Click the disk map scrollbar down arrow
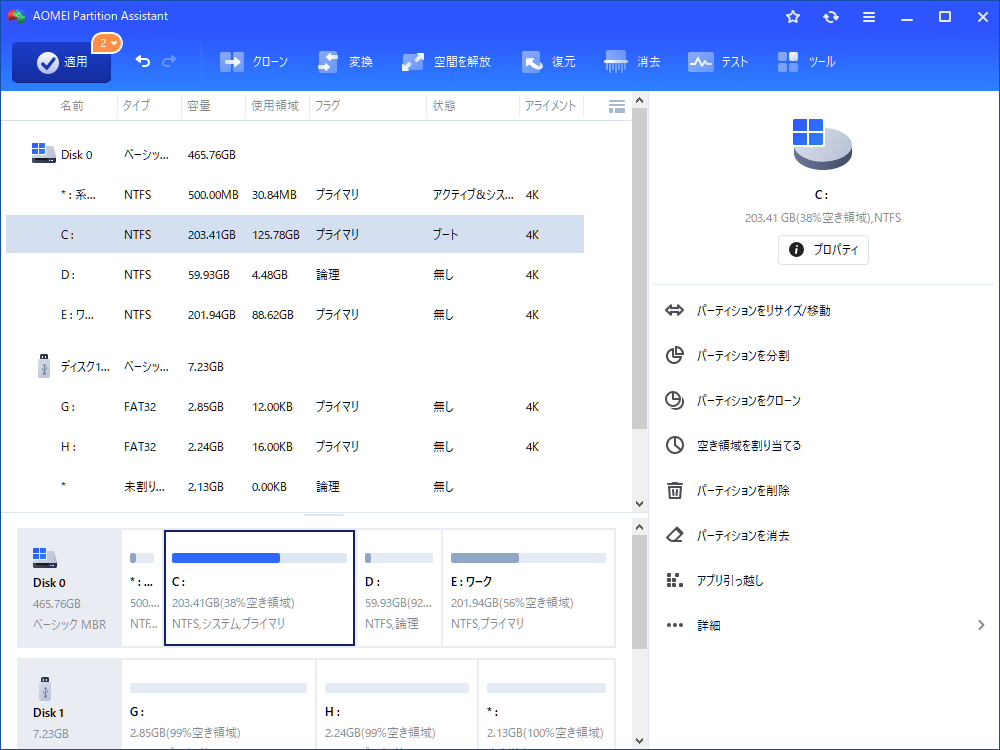The image size is (1000, 750). tap(639, 741)
